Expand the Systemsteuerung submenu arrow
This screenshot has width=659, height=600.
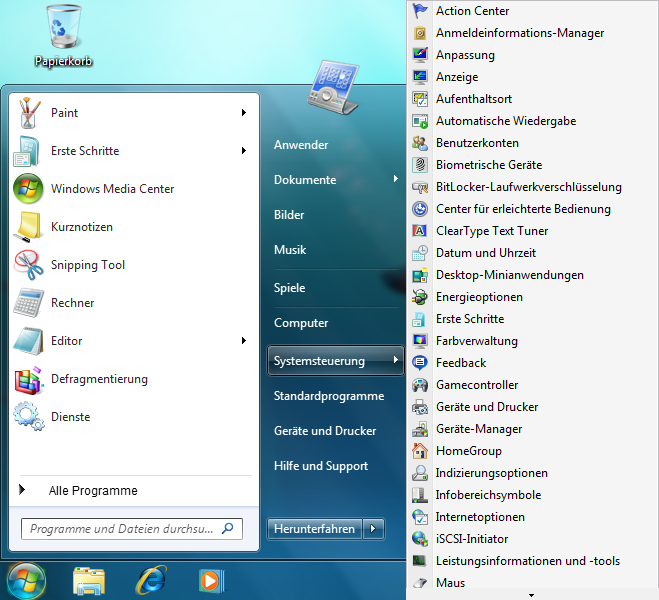(x=395, y=360)
